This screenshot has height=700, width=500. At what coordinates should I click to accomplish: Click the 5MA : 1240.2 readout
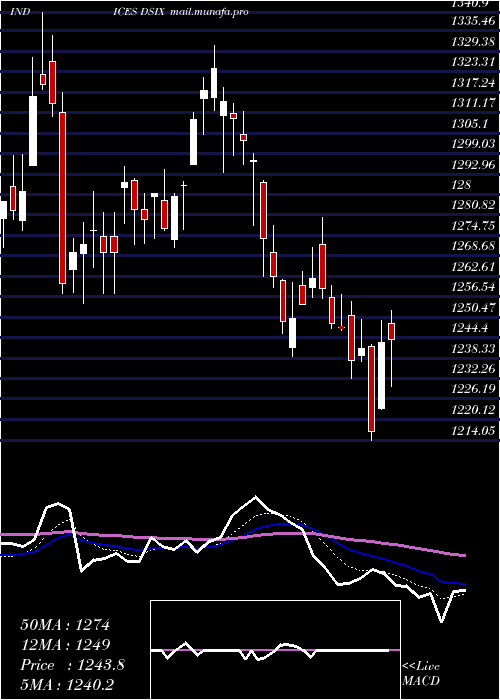point(67,684)
